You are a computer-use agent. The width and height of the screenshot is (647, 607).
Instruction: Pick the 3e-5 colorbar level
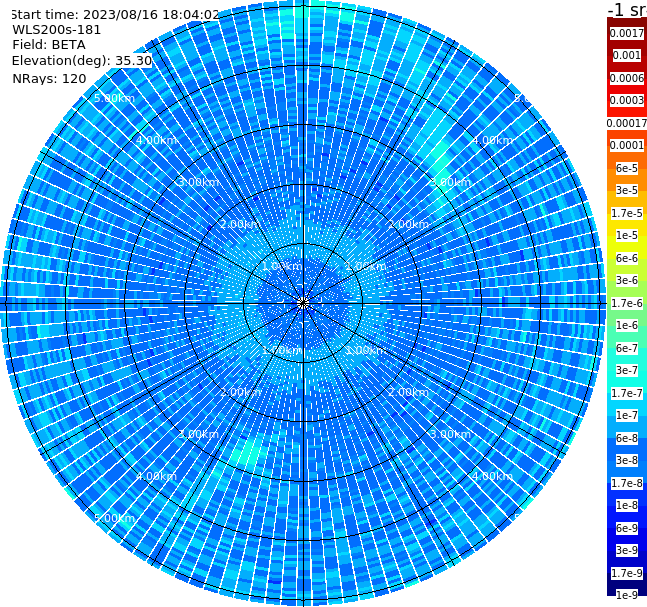click(x=627, y=190)
